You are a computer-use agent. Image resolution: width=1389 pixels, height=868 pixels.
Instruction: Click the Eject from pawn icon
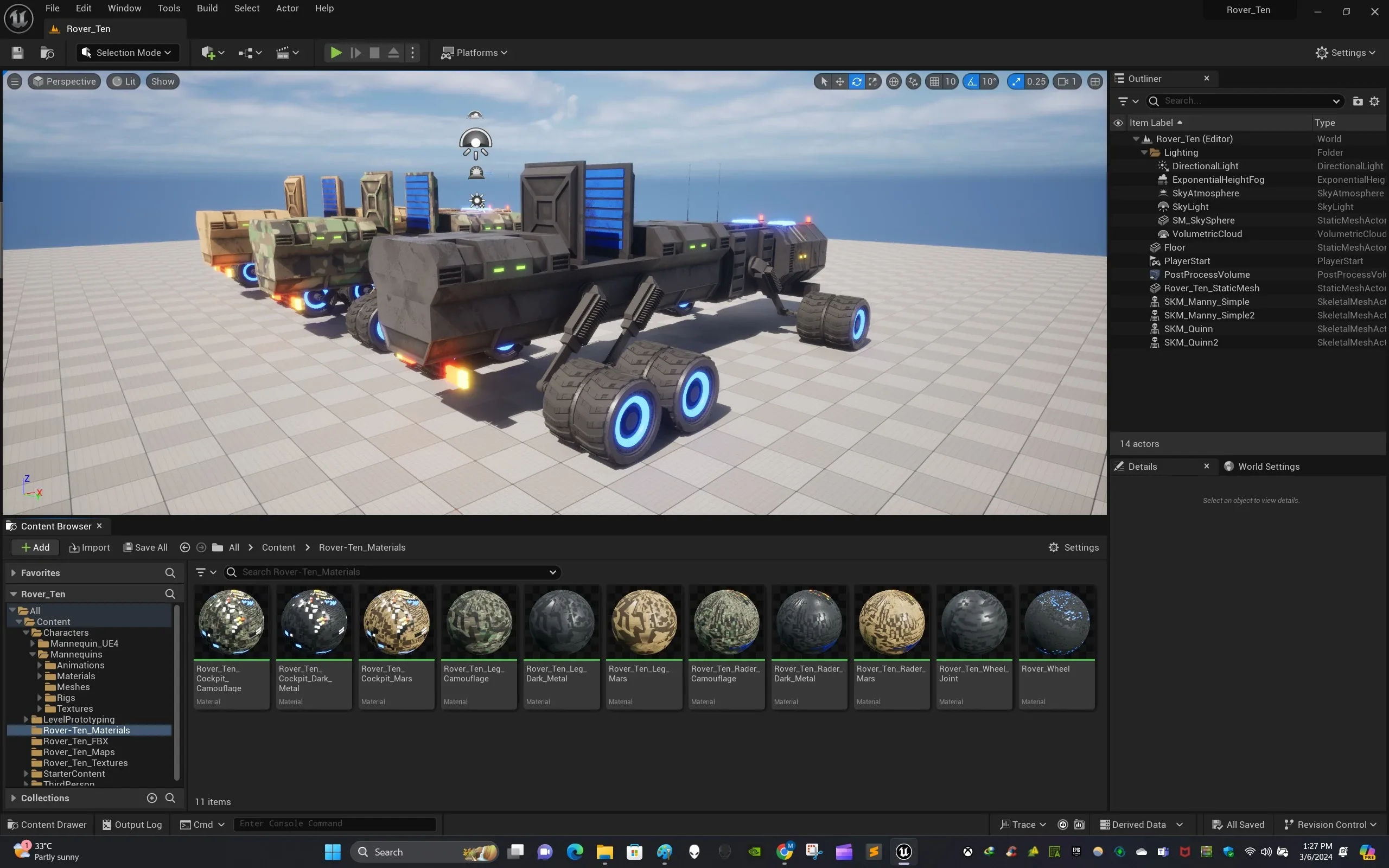coord(393,53)
